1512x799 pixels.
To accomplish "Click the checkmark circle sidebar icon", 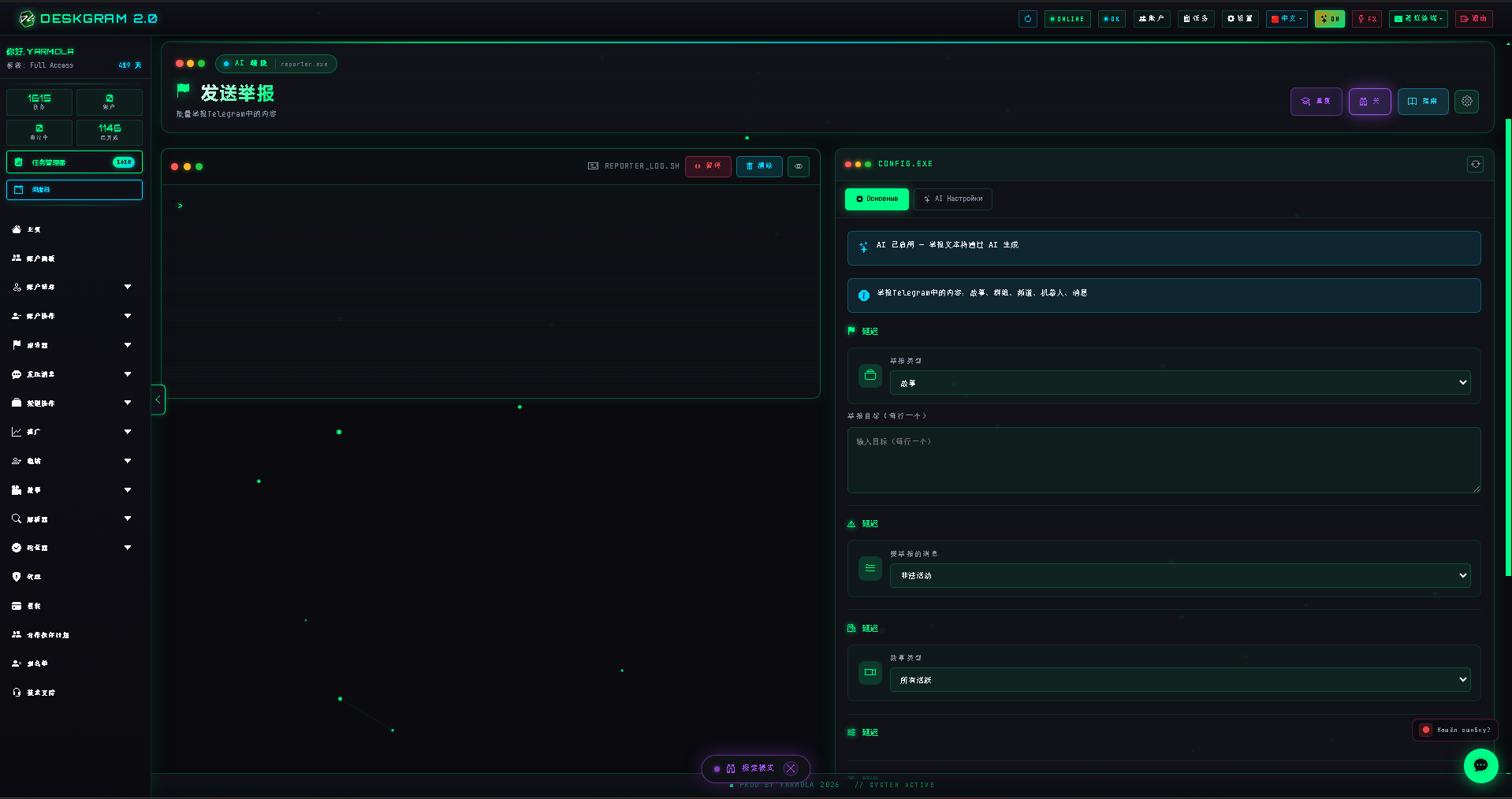I will [x=17, y=548].
